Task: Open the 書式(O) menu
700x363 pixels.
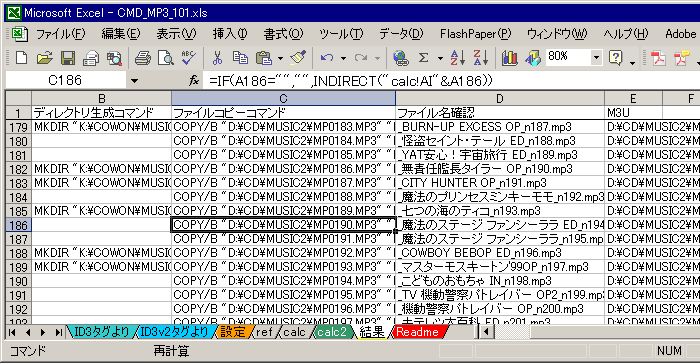Action: [283, 34]
